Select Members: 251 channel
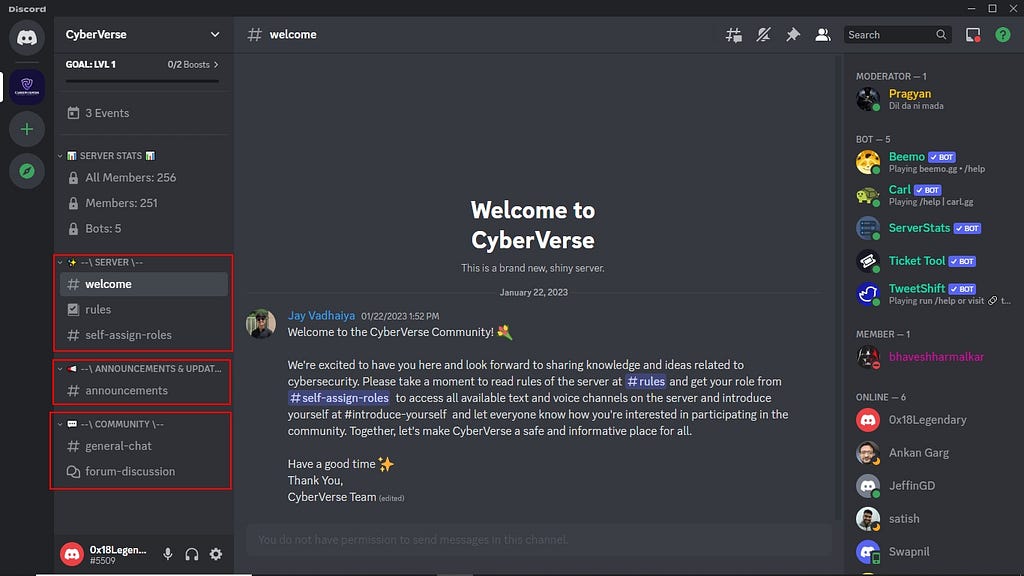Viewport: 1024px width, 576px height. click(144, 203)
